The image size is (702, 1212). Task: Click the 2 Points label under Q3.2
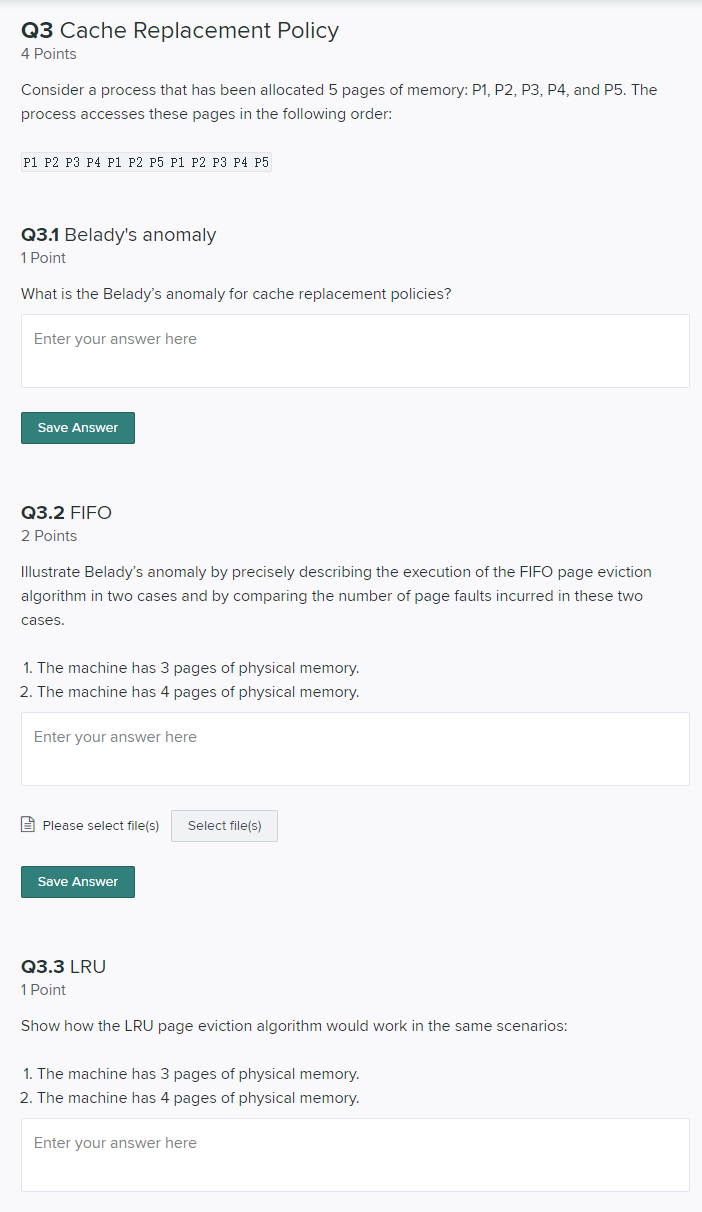pos(48,536)
